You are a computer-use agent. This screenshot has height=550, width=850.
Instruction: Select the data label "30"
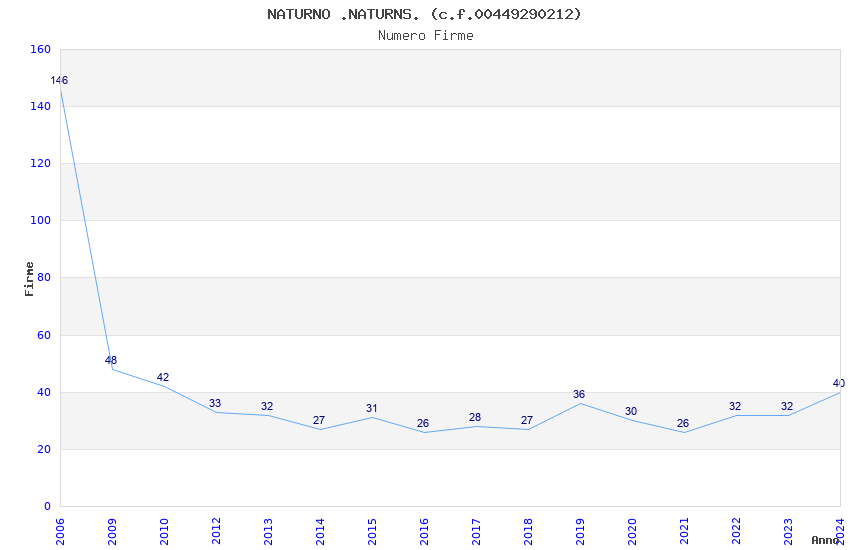coord(631,411)
